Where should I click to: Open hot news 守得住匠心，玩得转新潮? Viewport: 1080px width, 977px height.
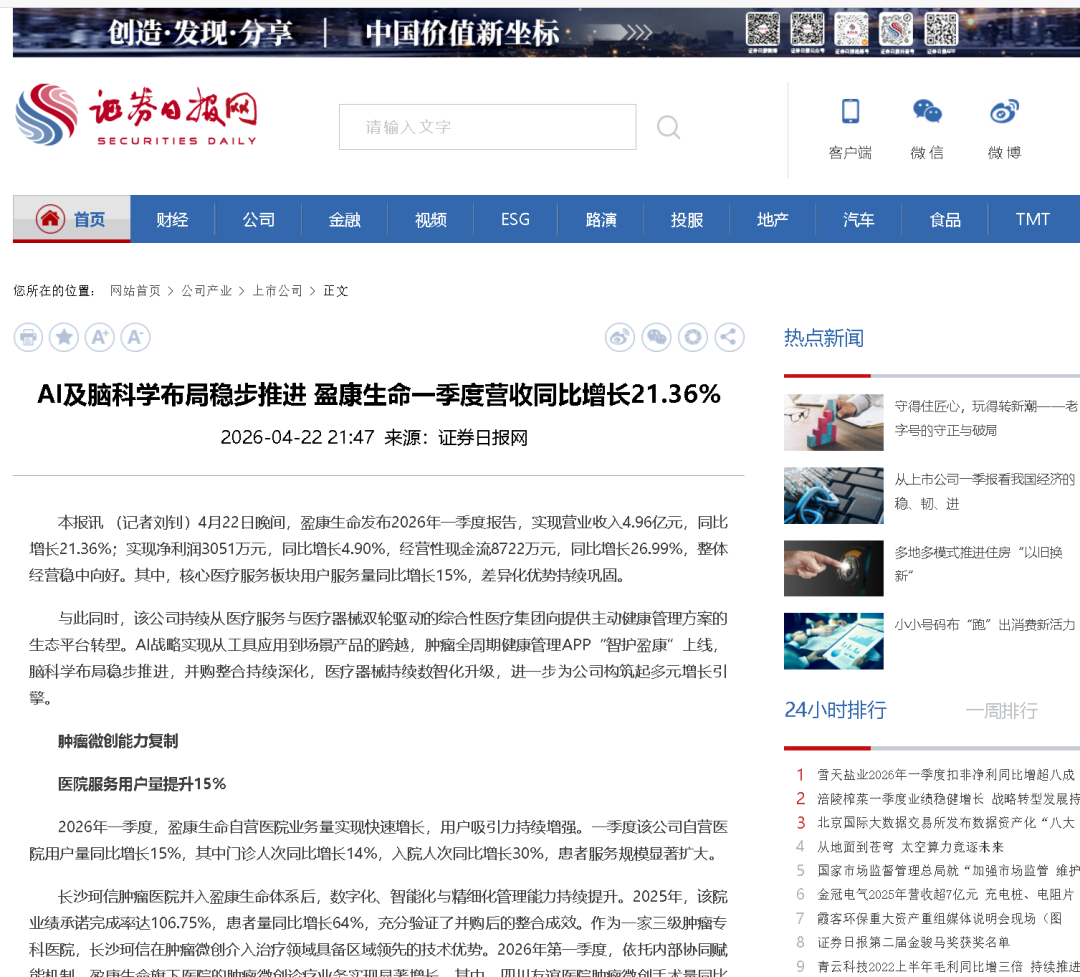tap(986, 418)
